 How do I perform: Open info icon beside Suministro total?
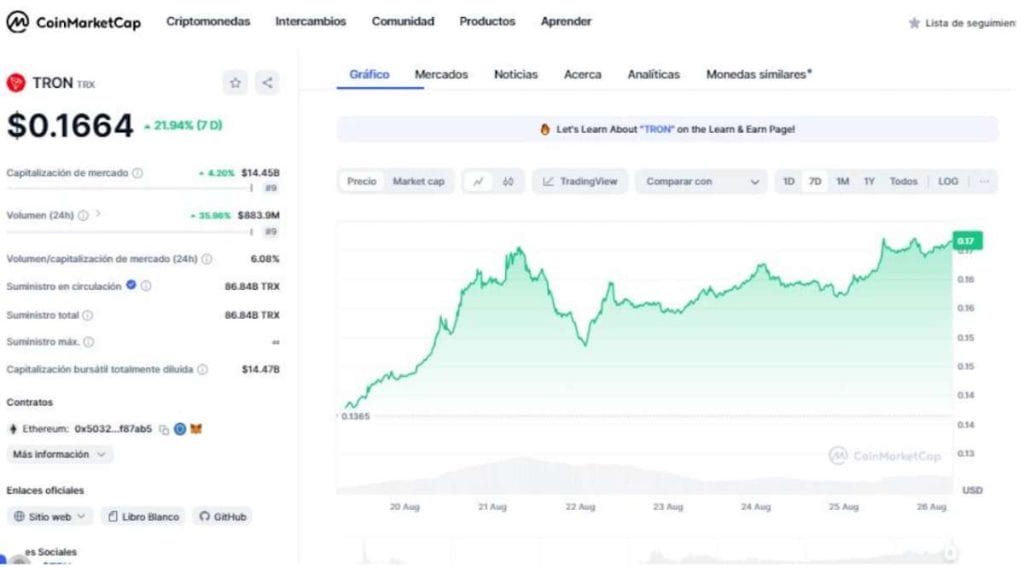87,315
